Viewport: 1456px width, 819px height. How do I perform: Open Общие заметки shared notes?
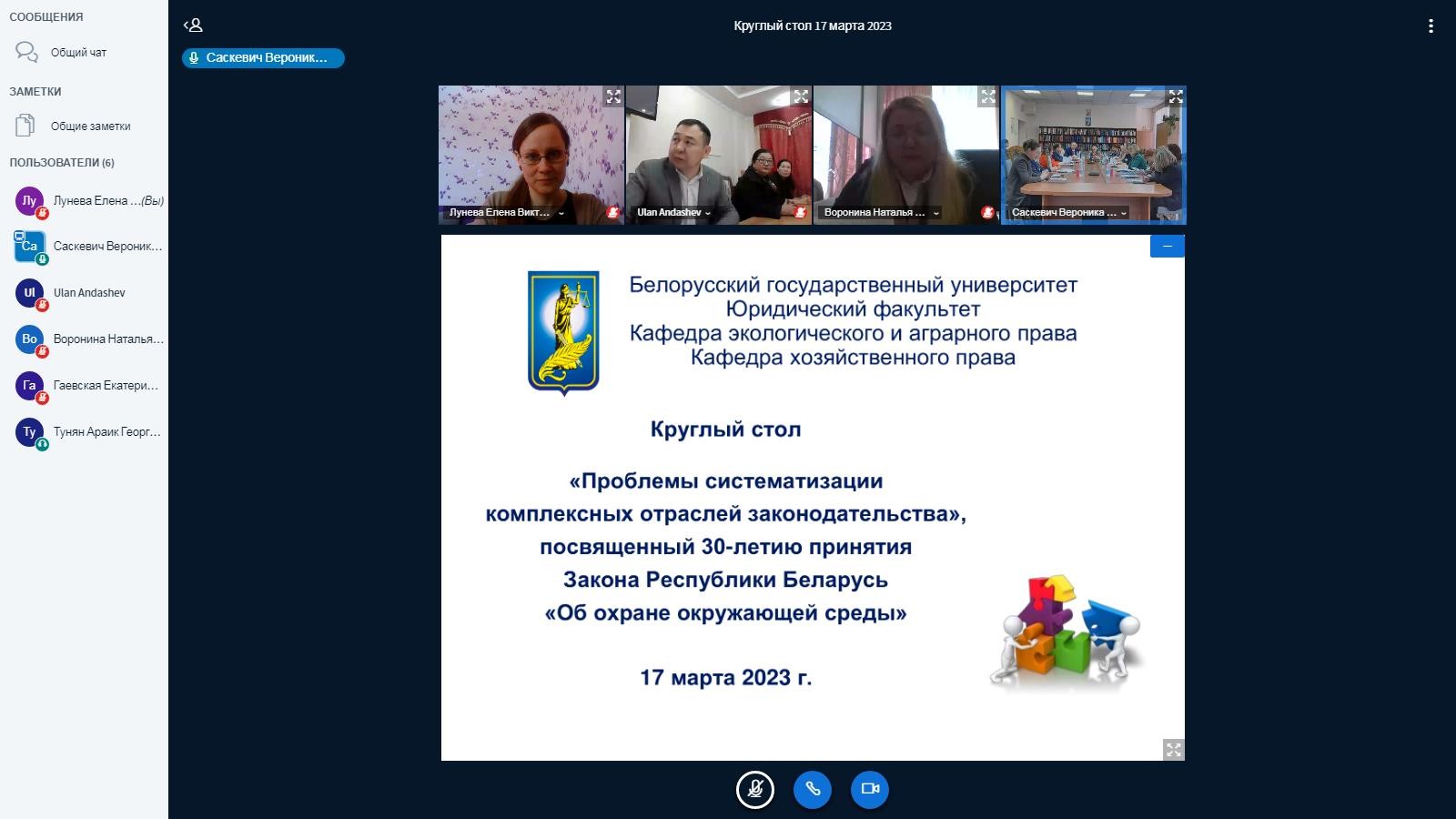[89, 126]
